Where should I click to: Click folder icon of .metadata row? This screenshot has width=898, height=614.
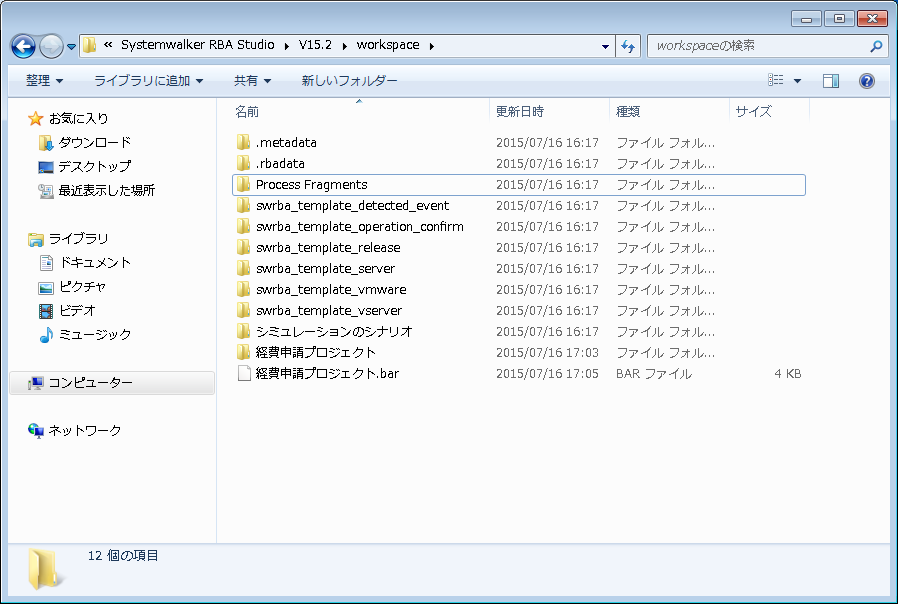point(243,142)
